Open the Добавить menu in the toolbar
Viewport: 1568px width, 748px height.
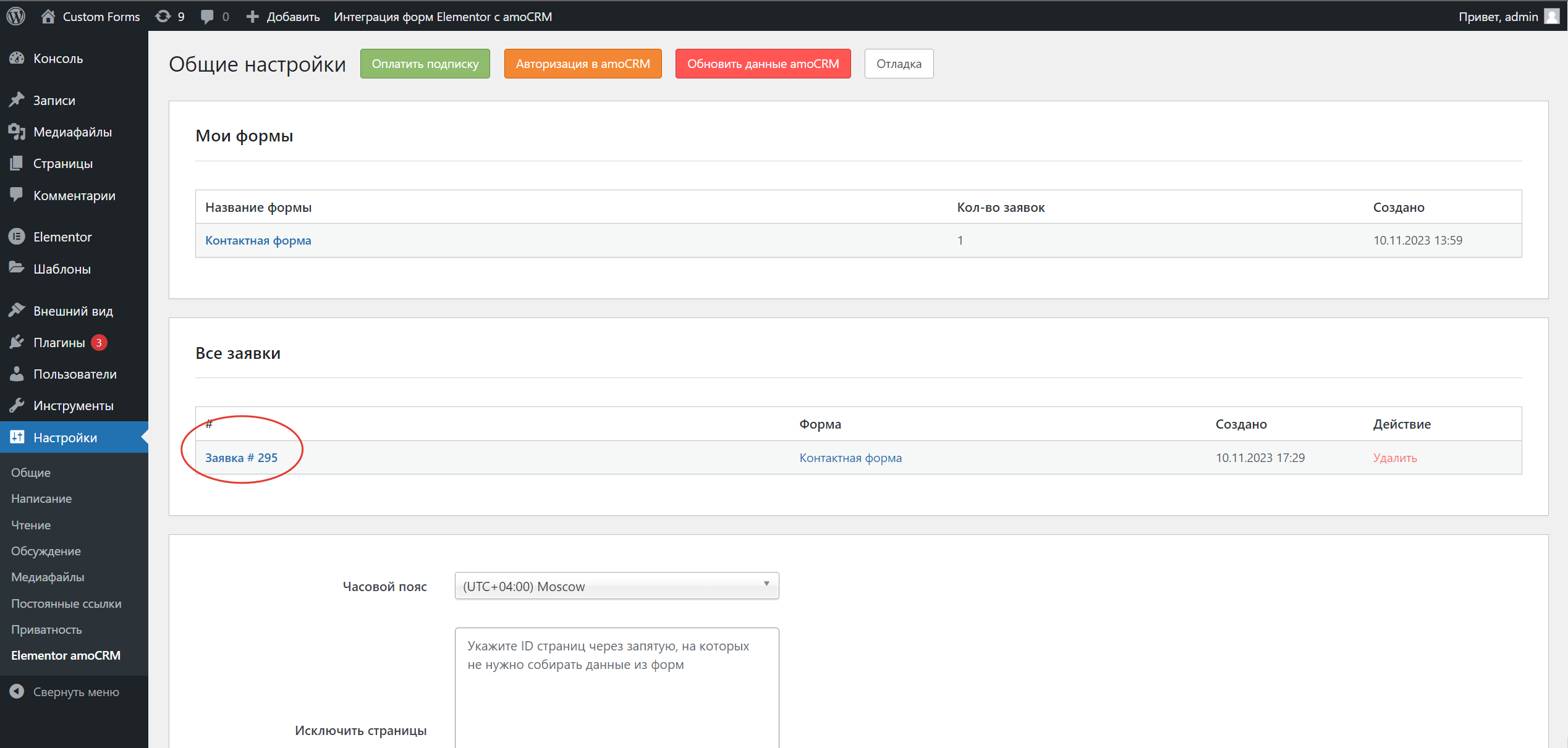coord(282,16)
